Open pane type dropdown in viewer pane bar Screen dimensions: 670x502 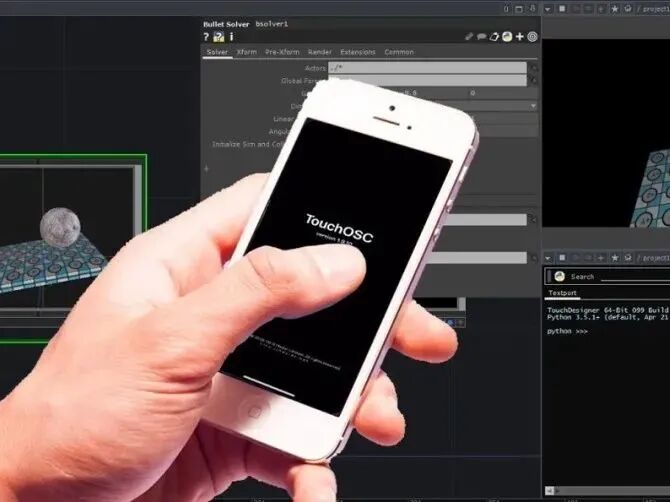[x=548, y=9]
